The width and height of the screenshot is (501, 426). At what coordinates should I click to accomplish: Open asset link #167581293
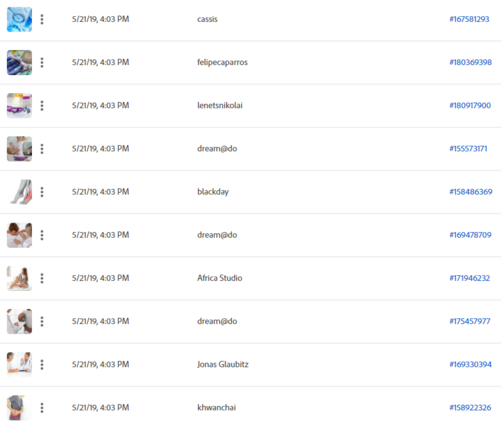coord(469,19)
